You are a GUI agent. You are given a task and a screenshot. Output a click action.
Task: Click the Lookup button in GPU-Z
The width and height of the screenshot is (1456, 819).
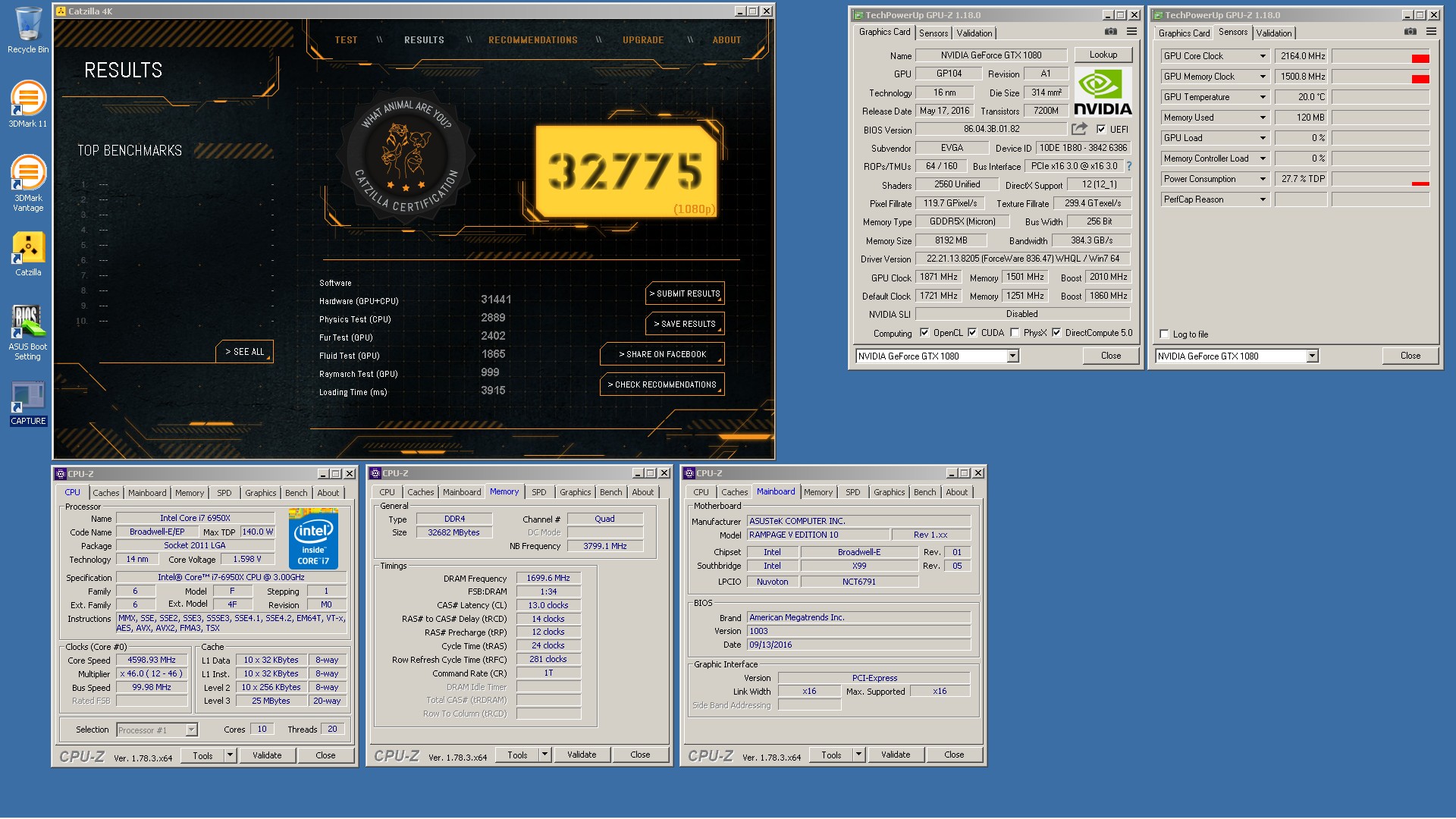point(1103,55)
